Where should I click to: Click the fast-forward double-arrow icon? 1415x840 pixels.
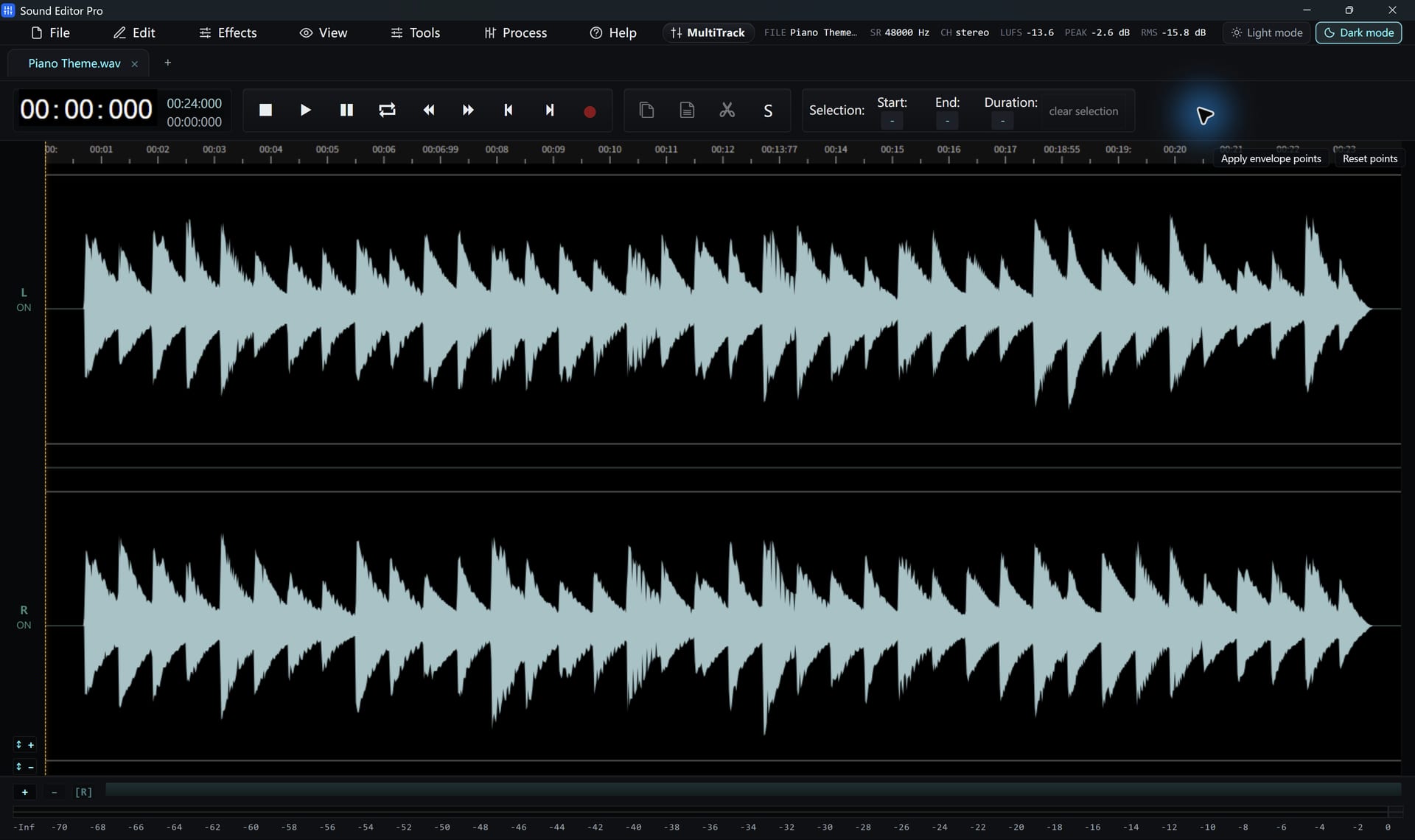(468, 111)
